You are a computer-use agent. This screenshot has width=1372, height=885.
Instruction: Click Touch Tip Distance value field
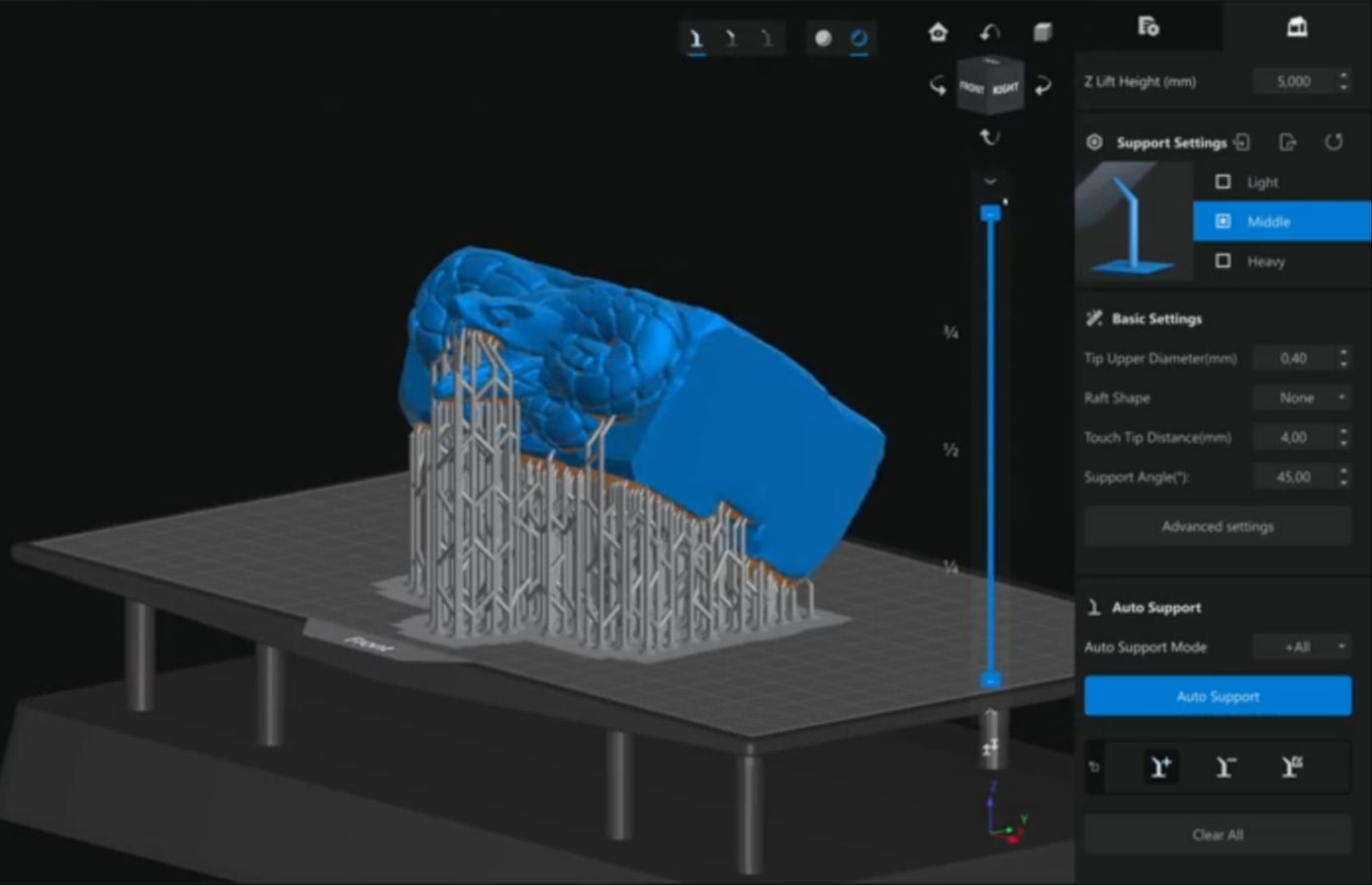[1293, 438]
